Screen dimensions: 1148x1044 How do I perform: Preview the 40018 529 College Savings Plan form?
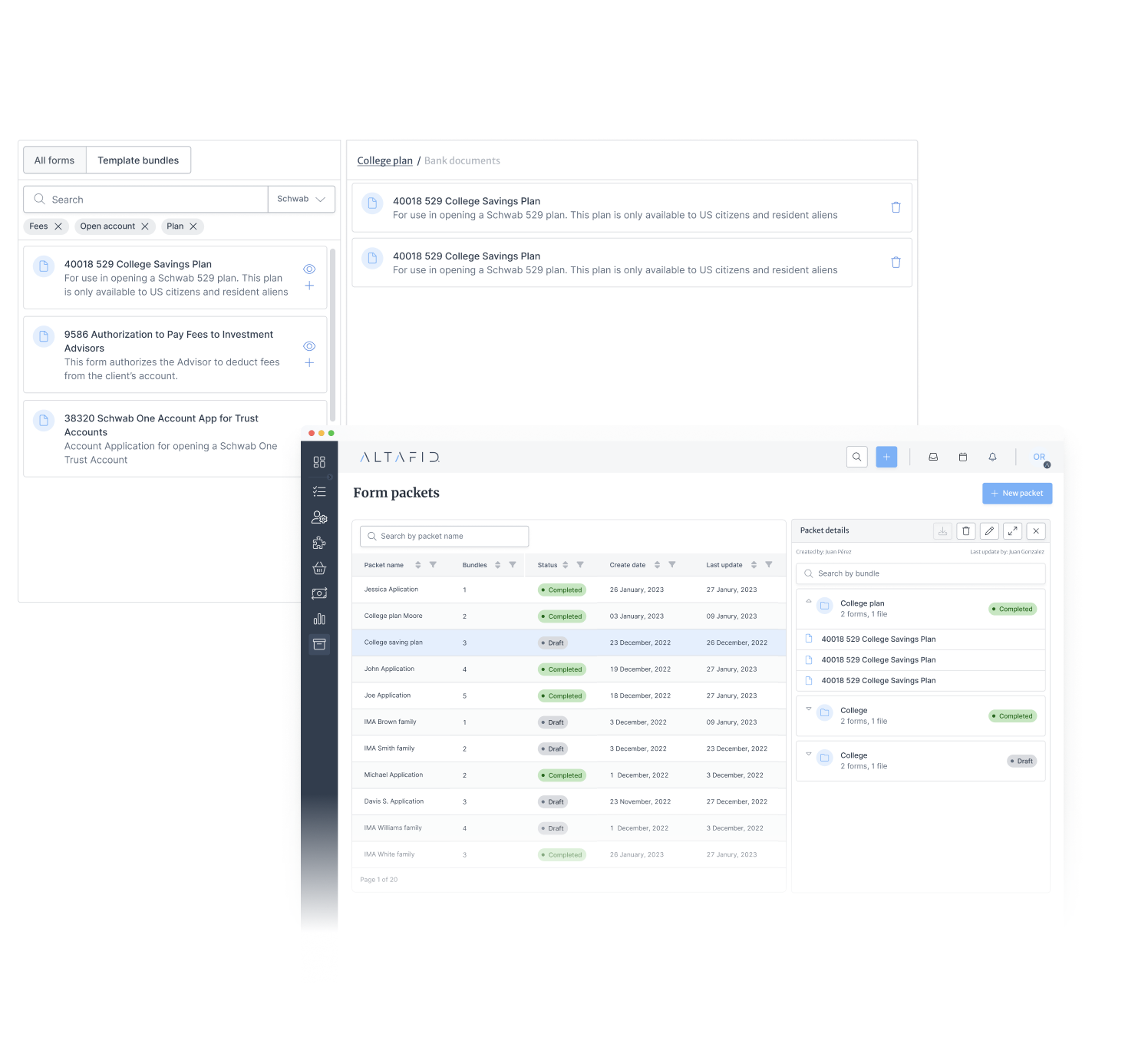[x=309, y=269]
